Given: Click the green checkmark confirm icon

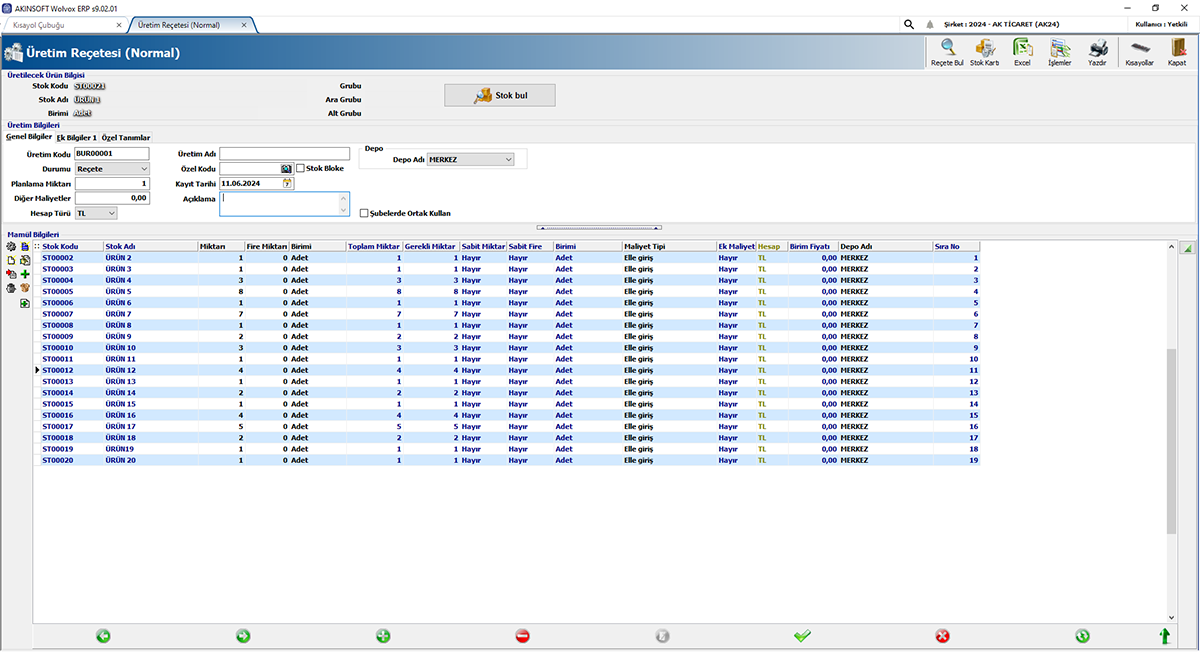Looking at the screenshot, I should pyautogui.click(x=802, y=634).
